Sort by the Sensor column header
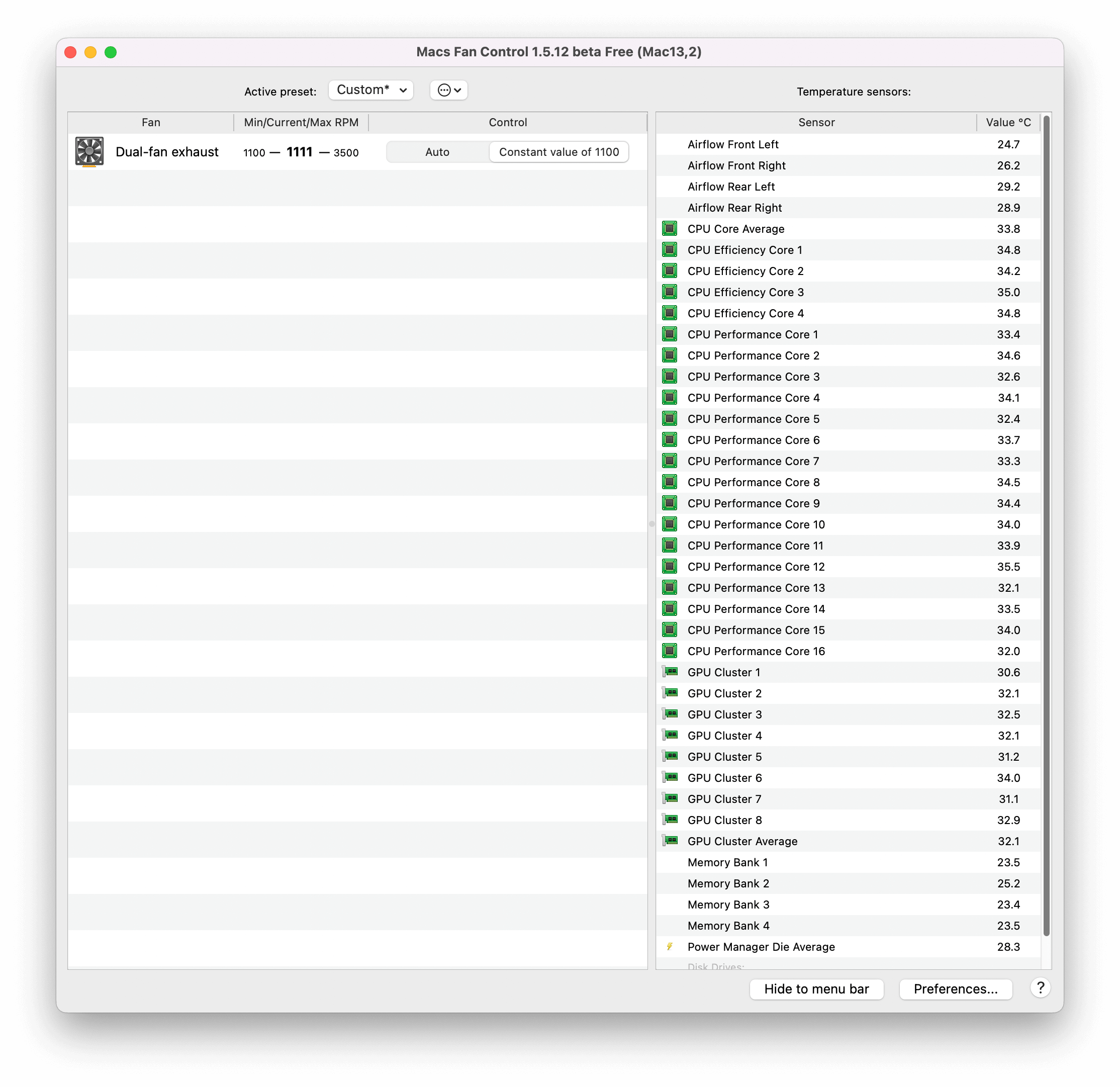1120x1087 pixels. [816, 122]
